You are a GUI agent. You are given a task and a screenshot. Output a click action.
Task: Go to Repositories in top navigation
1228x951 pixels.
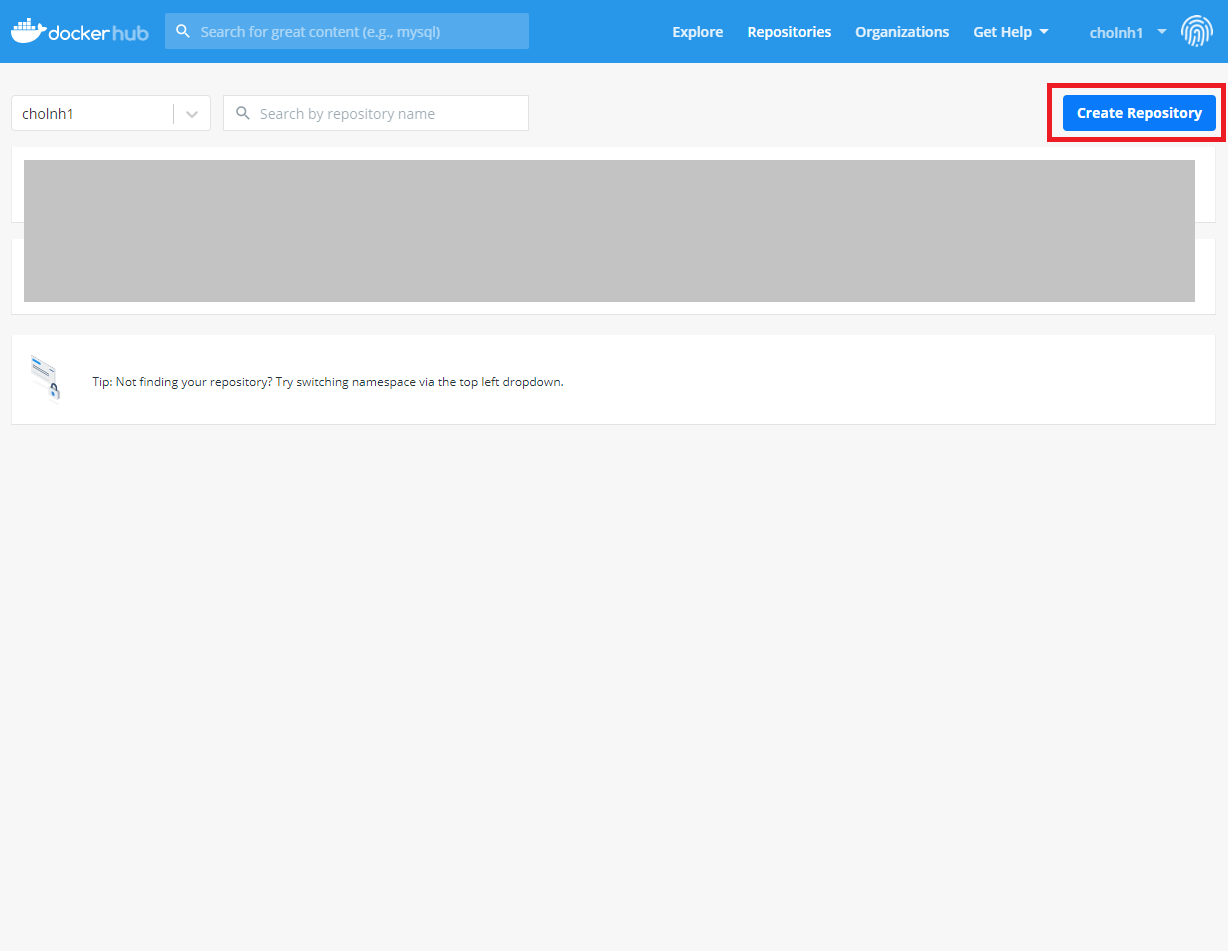[x=789, y=32]
